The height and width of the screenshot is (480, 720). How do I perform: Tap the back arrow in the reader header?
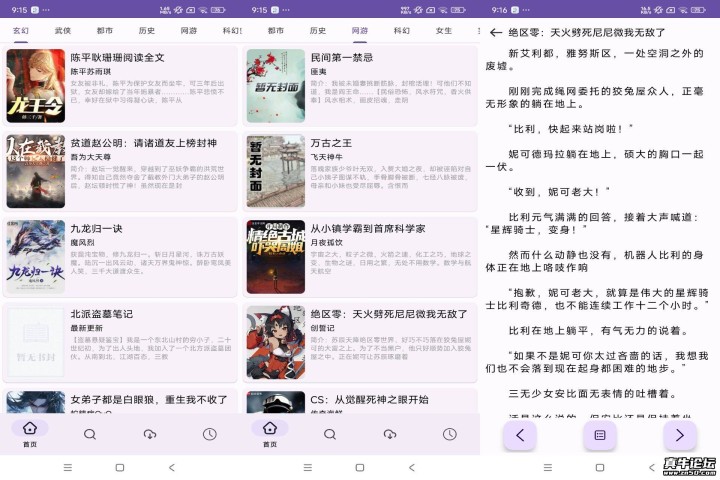(x=496, y=32)
